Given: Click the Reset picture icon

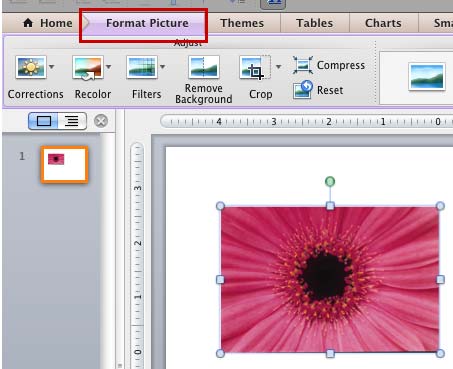Looking at the screenshot, I should point(303,89).
